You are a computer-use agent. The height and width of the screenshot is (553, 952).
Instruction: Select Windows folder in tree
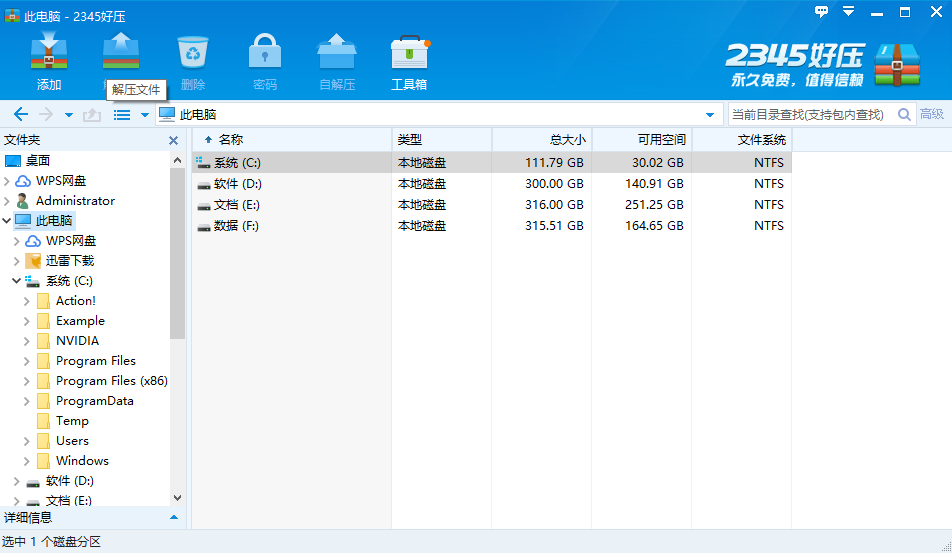click(x=82, y=461)
